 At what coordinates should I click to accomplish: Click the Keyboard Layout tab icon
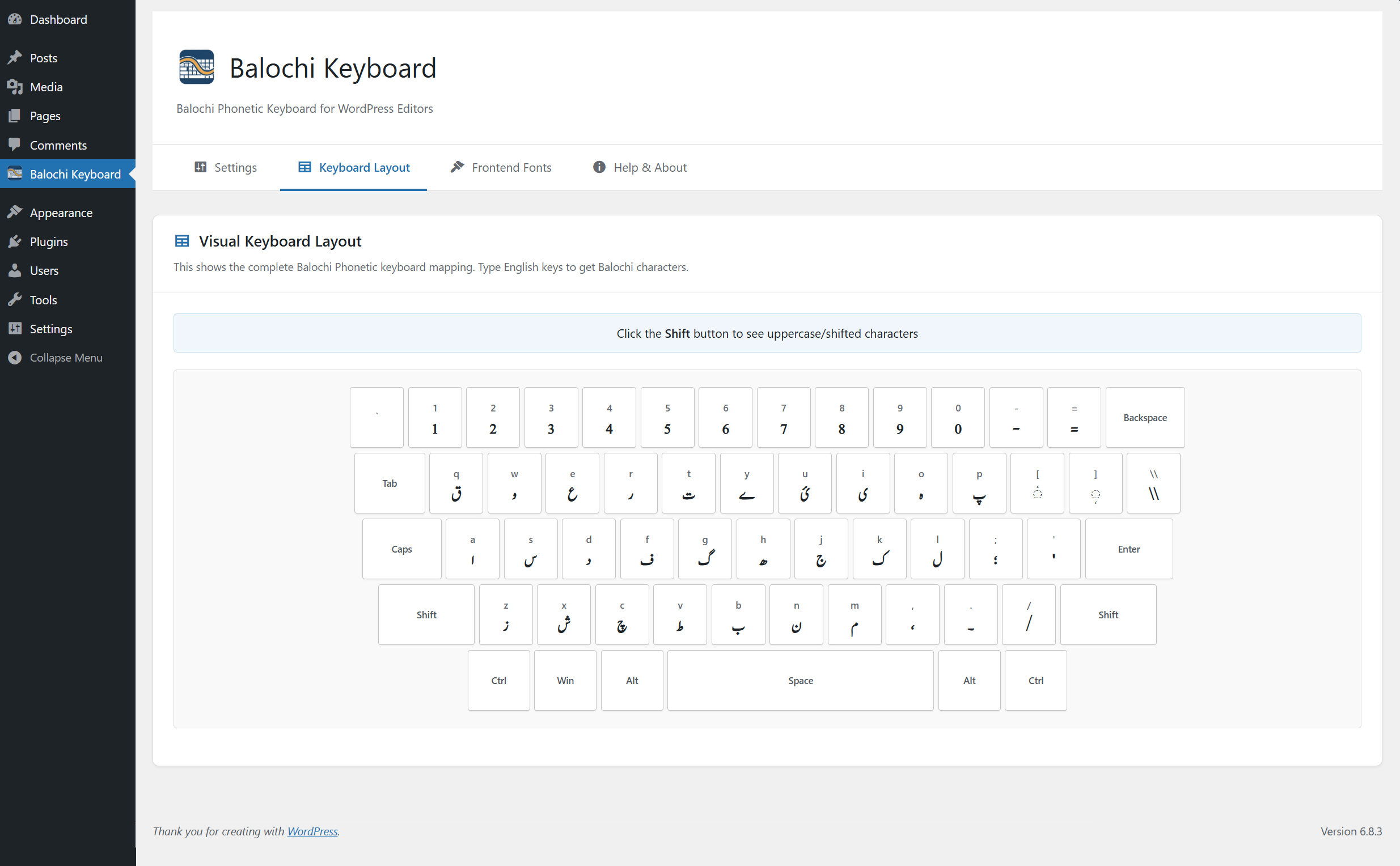coord(305,167)
